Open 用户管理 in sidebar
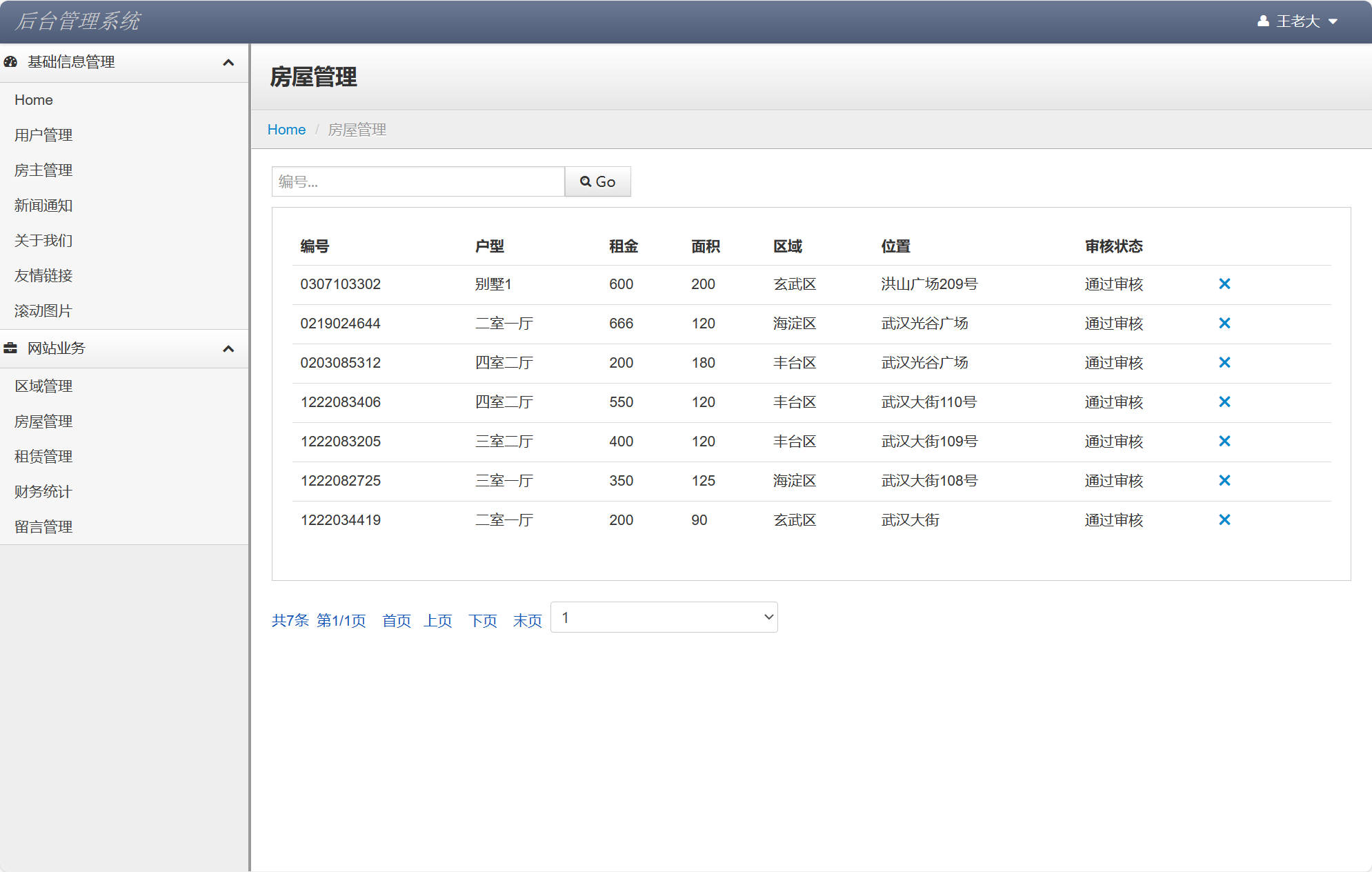Image resolution: width=1372 pixels, height=872 pixels. [x=43, y=135]
